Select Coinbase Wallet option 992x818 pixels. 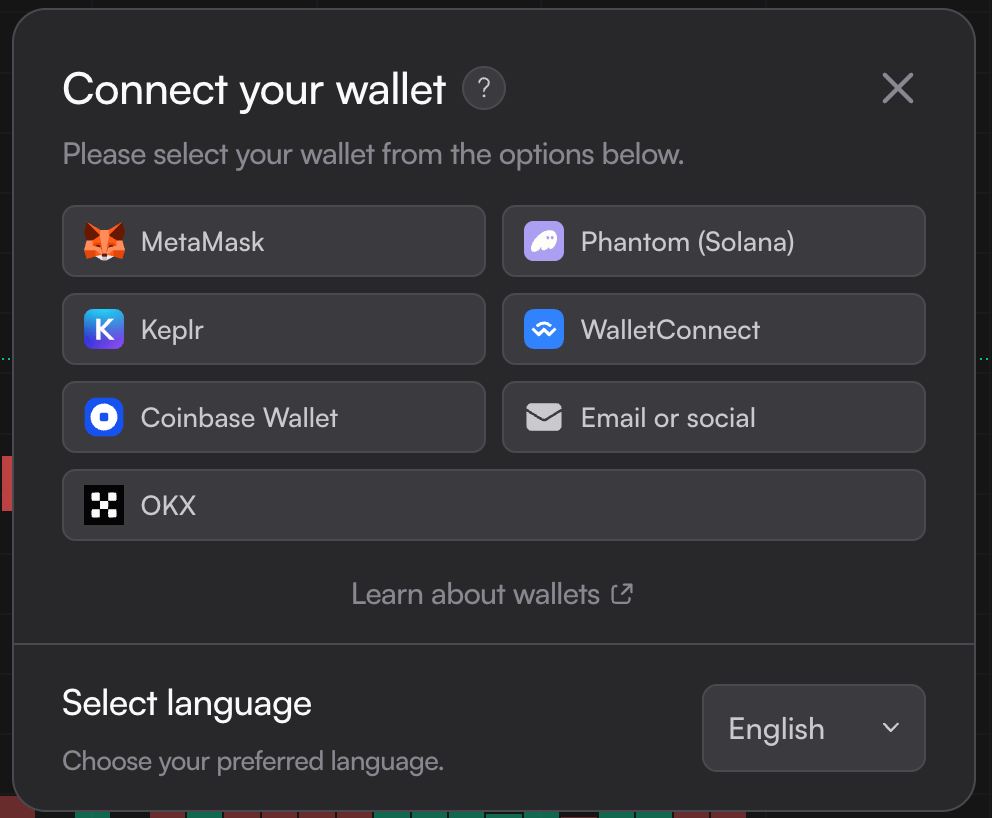(274, 417)
